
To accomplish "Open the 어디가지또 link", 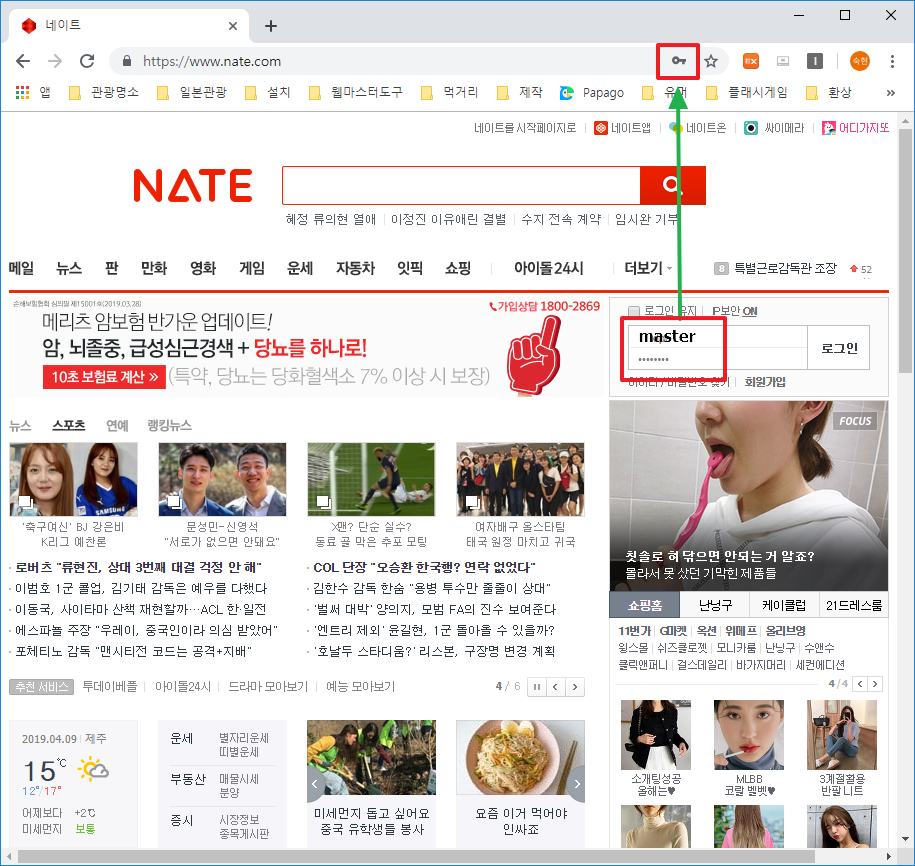I will [855, 128].
